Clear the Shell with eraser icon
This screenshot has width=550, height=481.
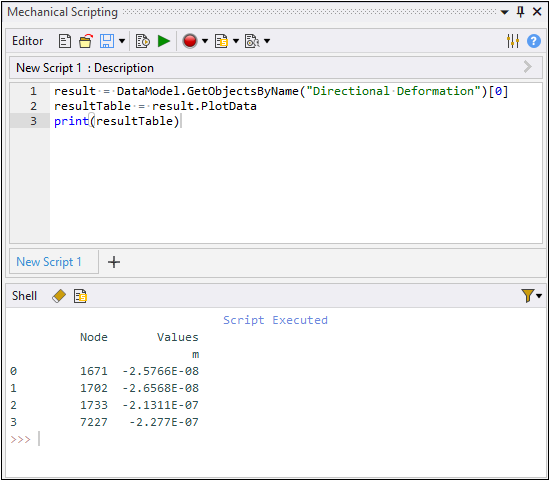click(59, 296)
